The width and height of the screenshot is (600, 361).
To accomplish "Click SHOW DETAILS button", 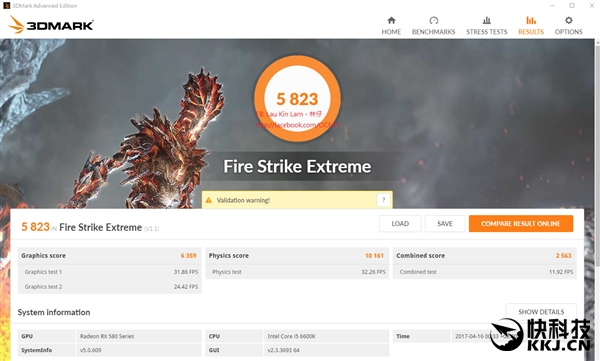I will click(x=541, y=312).
